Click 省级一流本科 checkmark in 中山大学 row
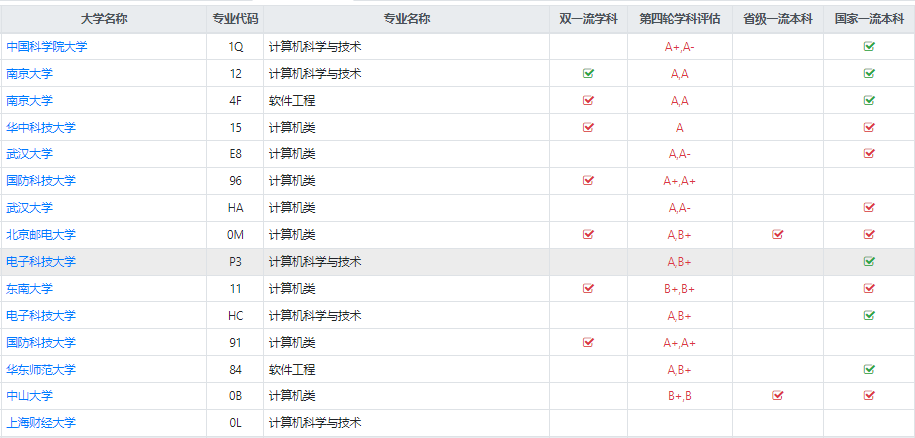 777,396
